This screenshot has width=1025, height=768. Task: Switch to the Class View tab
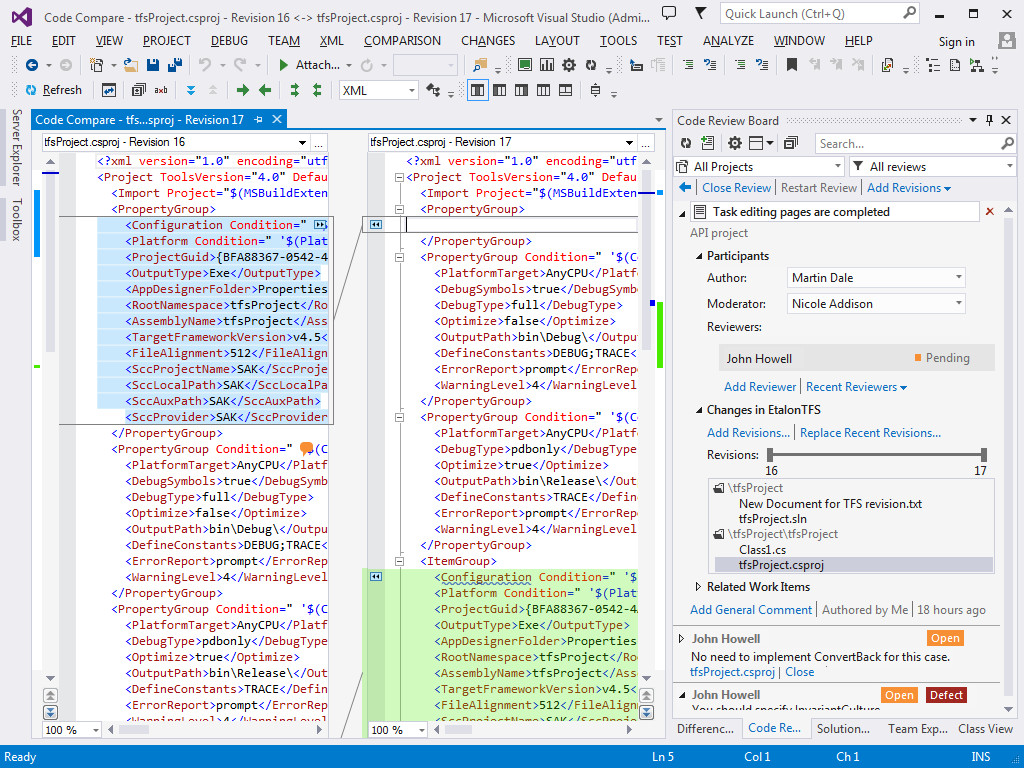[985, 729]
